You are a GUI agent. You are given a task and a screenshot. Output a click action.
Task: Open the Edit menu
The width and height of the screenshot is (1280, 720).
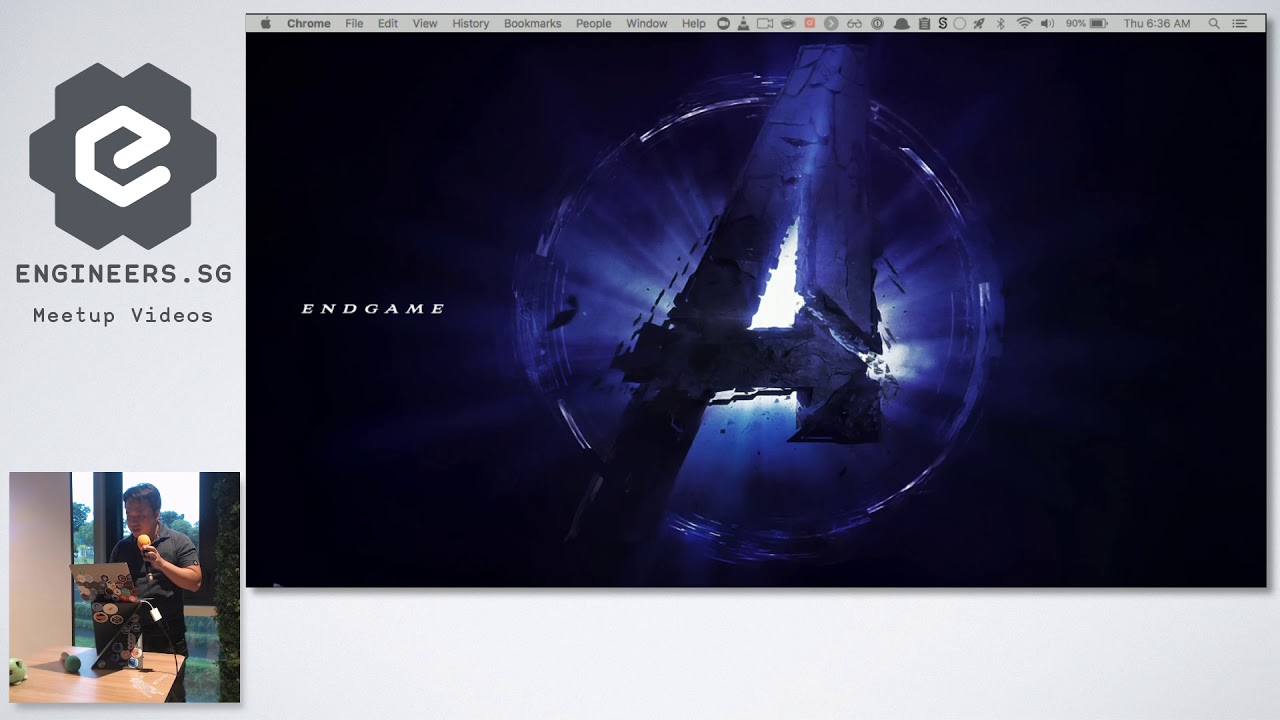click(388, 23)
